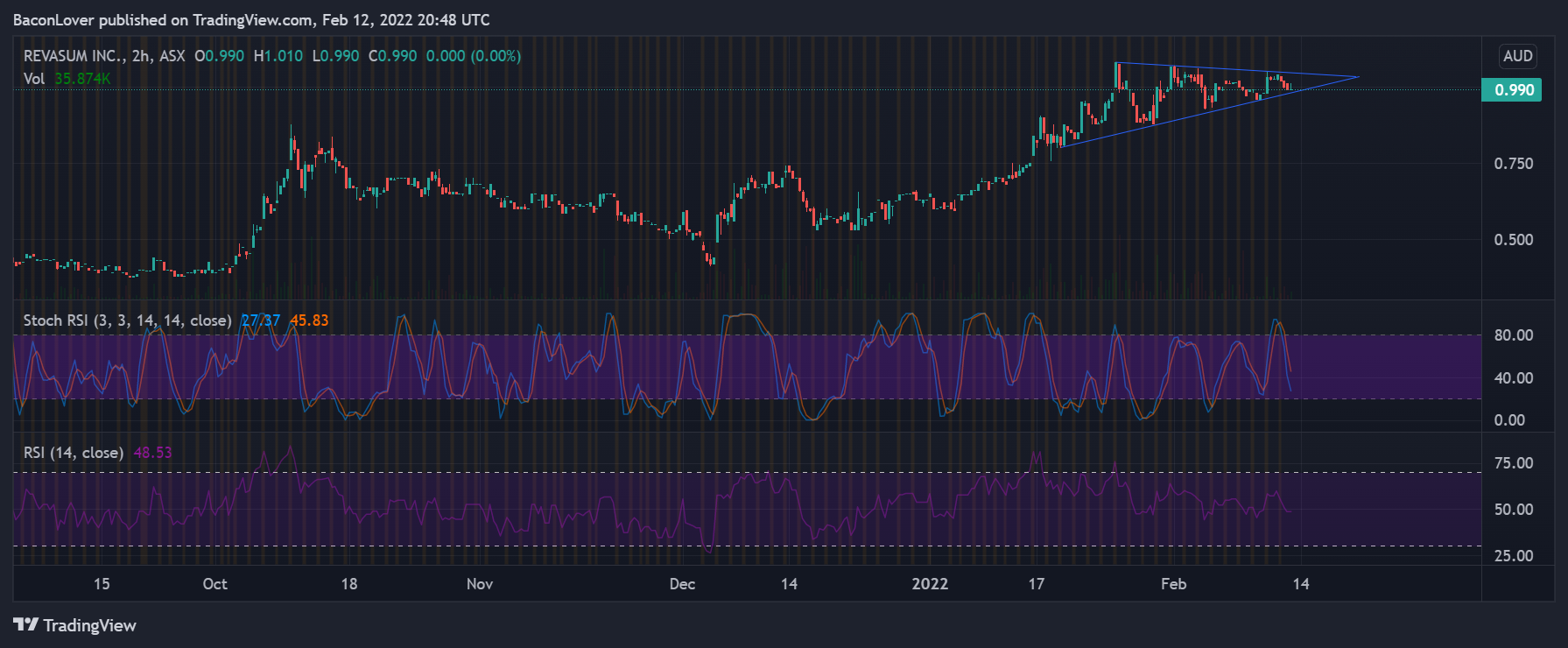The image size is (1568, 648).
Task: Click the Feb date on time axis
Action: point(1173,584)
